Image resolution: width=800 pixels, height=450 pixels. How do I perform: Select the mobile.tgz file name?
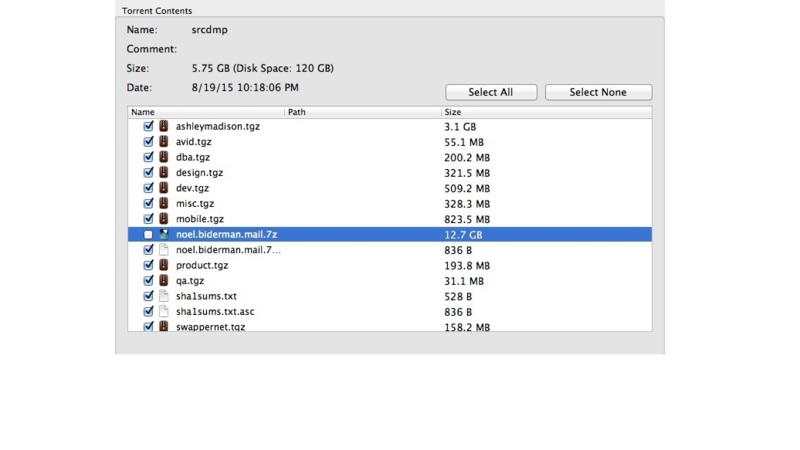pos(200,219)
